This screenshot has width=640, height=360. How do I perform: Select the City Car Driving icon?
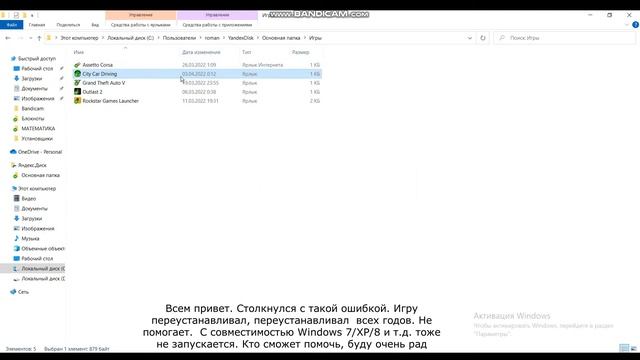pos(77,74)
